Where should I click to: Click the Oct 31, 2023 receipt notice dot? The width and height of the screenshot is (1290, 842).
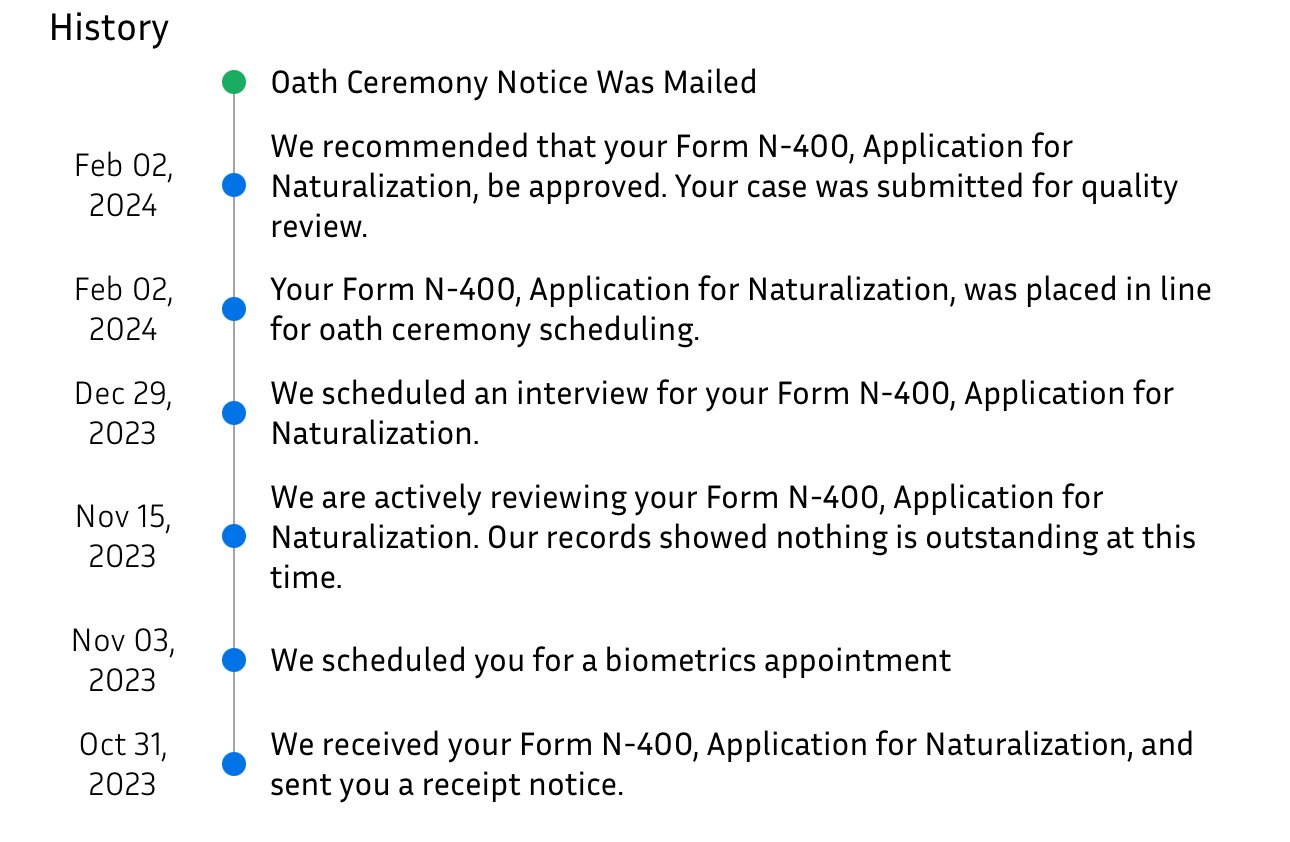pyautogui.click(x=233, y=764)
